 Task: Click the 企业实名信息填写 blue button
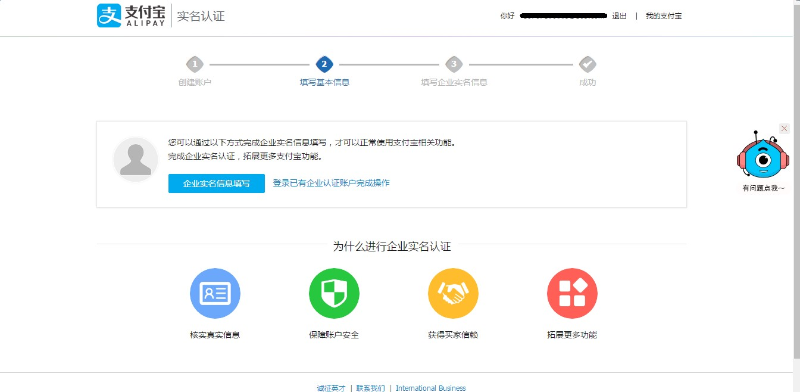click(216, 184)
